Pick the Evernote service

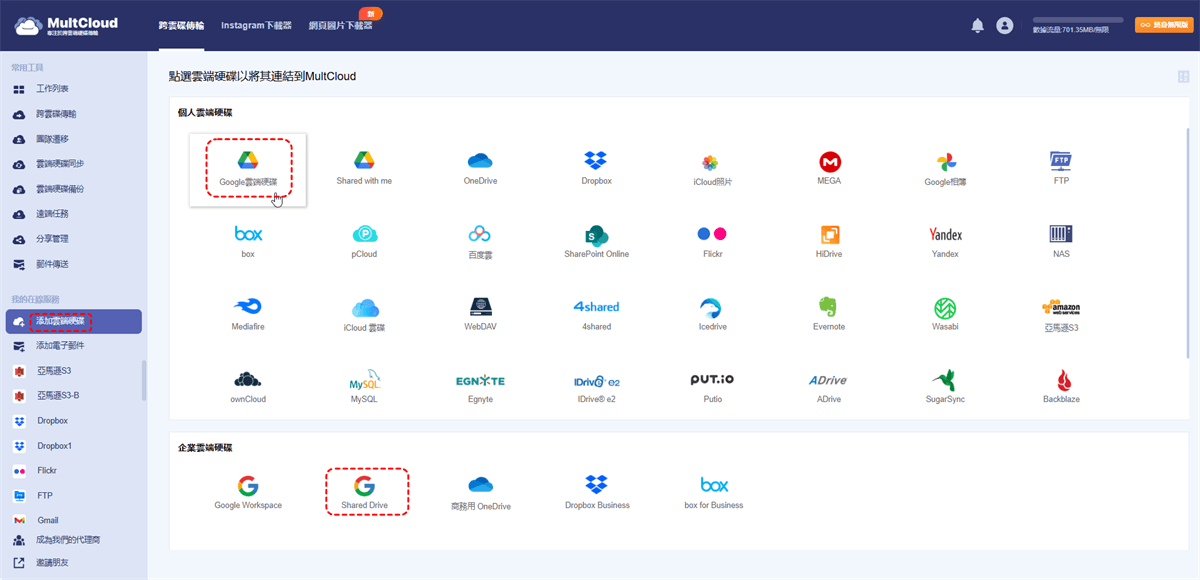(829, 314)
